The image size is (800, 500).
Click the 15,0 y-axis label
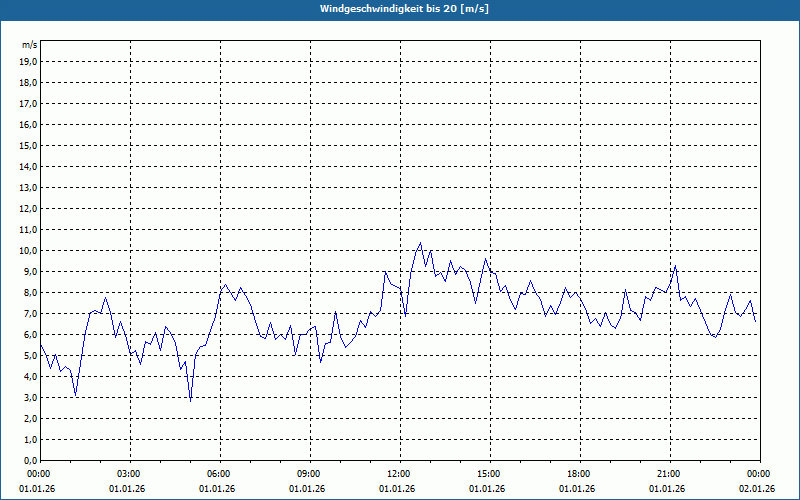tap(29, 146)
